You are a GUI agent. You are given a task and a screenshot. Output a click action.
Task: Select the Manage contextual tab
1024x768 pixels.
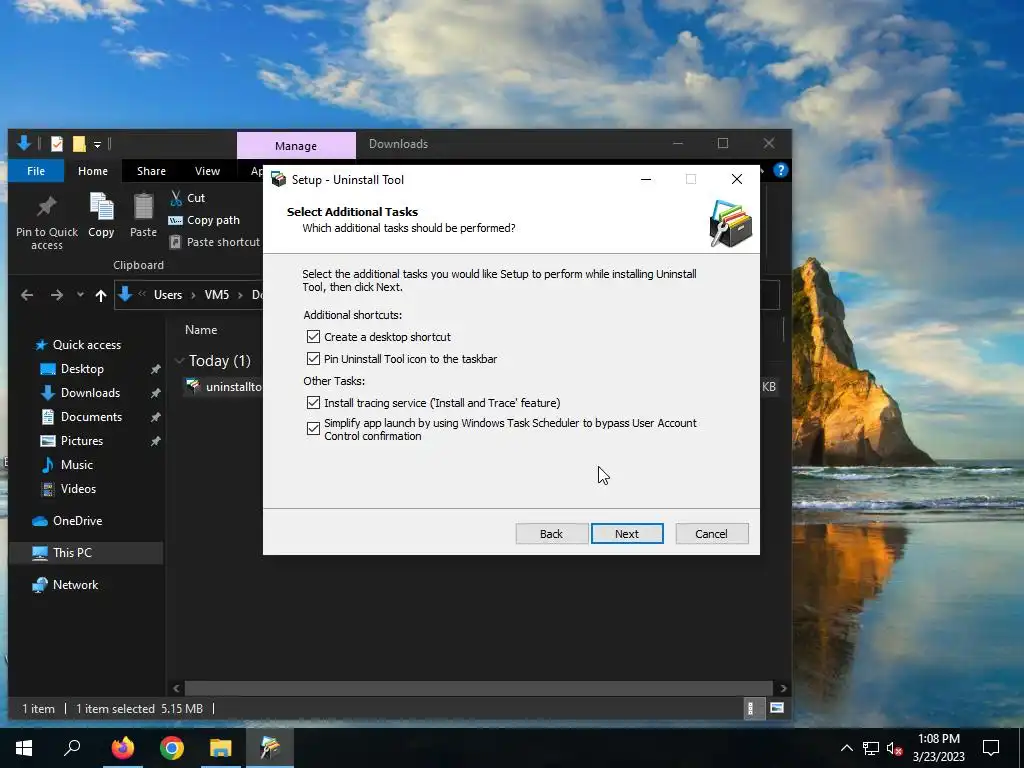click(x=296, y=146)
